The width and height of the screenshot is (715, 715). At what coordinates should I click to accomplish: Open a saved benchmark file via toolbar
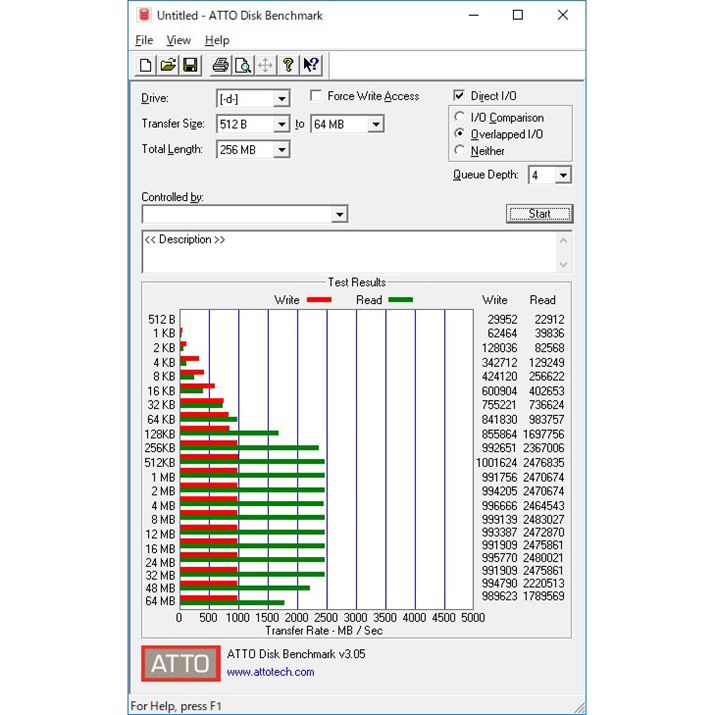(x=168, y=66)
